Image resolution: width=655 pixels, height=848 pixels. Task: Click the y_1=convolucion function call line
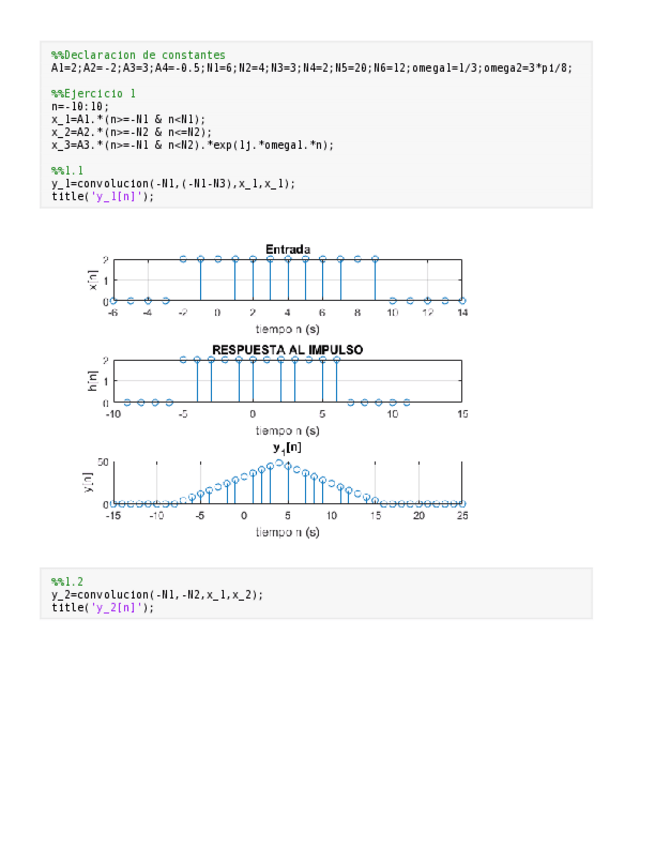173,184
